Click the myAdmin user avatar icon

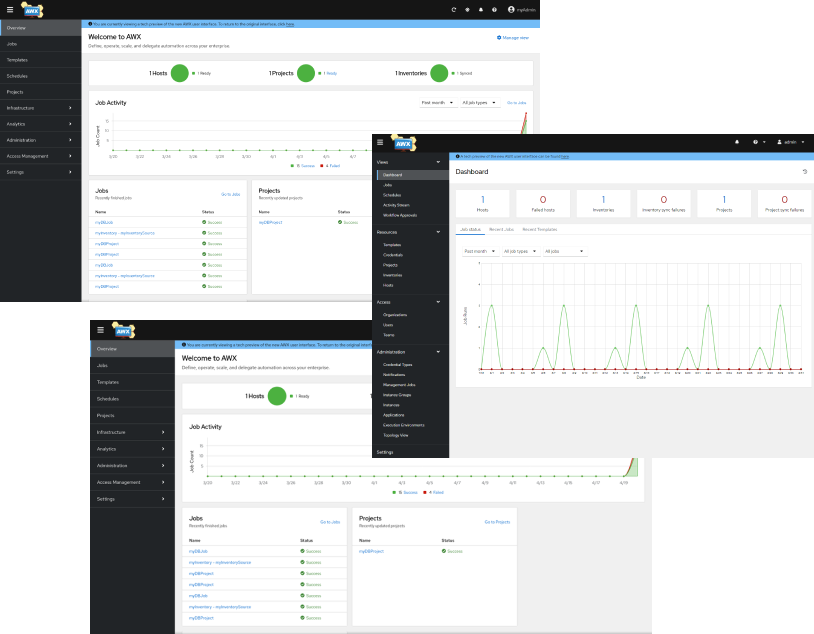[x=509, y=9]
